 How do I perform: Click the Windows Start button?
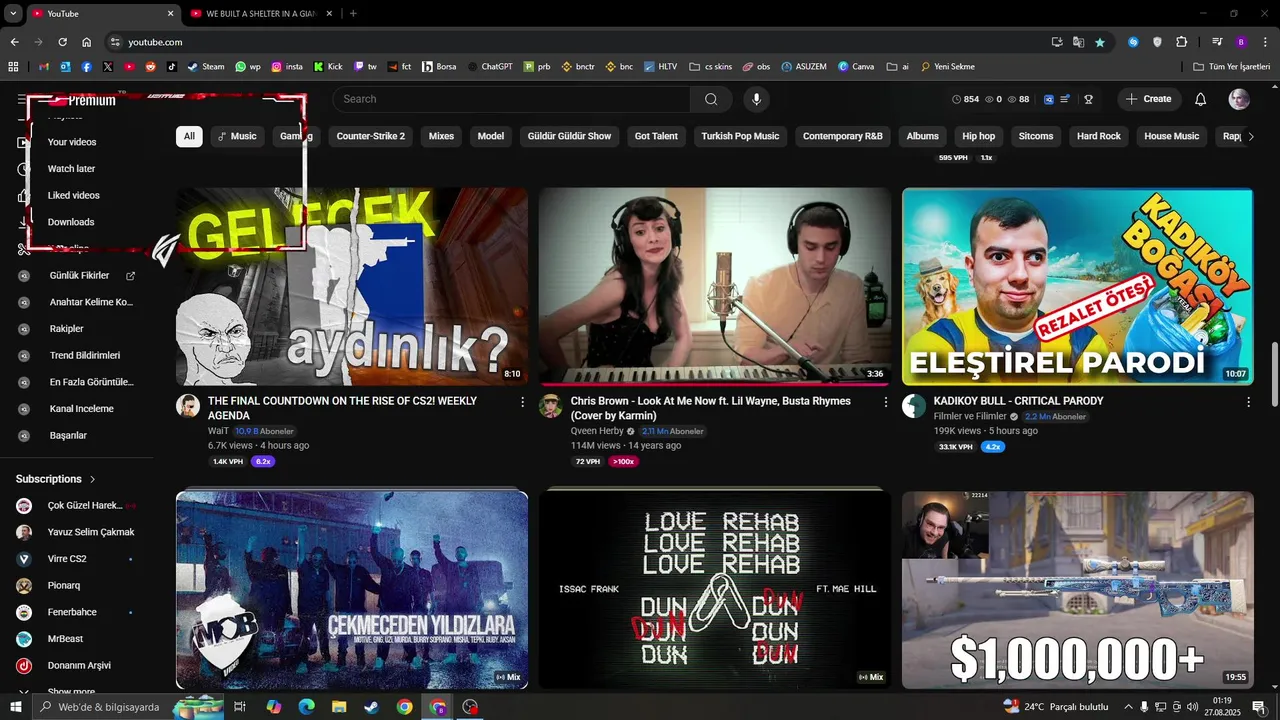pyautogui.click(x=15, y=707)
